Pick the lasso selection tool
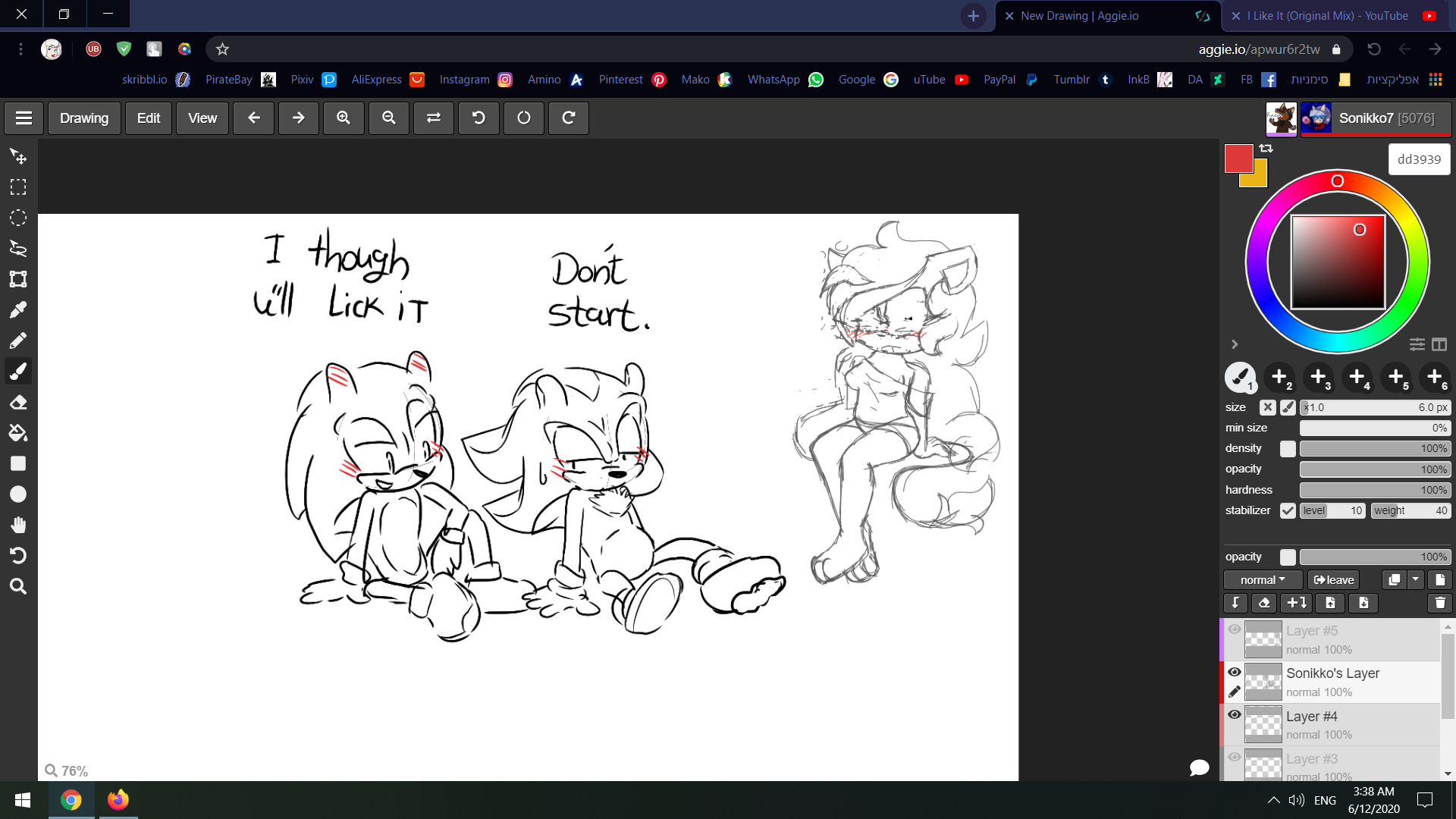The image size is (1456, 819). click(x=18, y=249)
